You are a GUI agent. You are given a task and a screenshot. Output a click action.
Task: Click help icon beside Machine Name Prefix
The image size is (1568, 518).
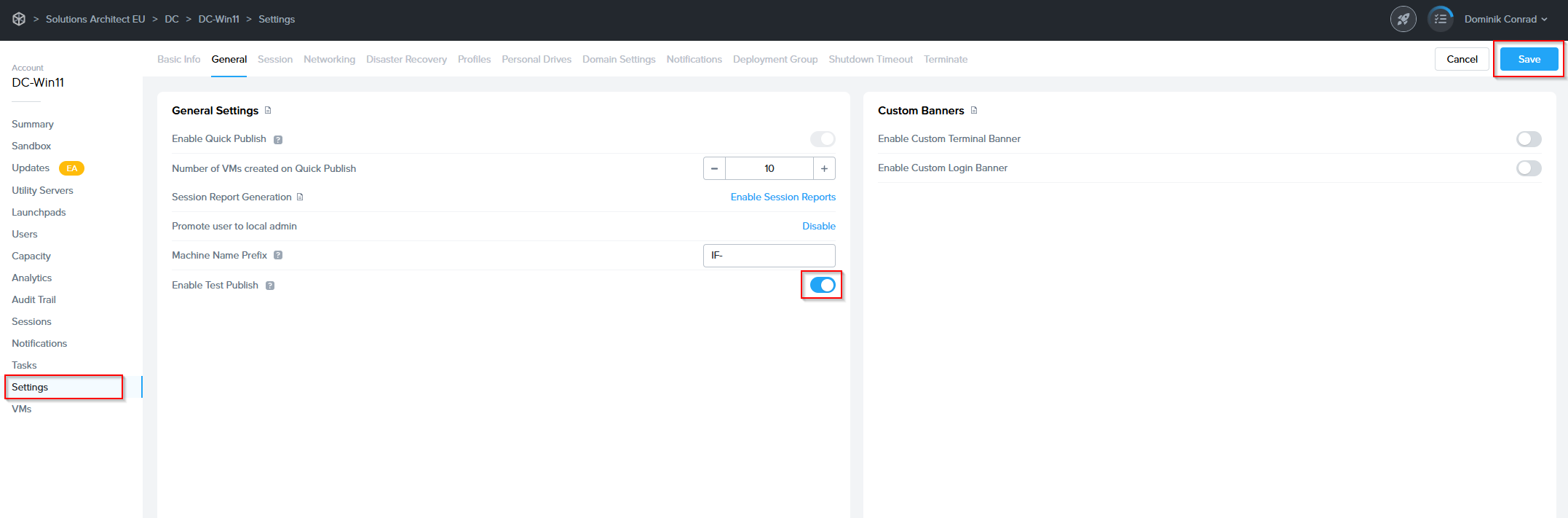point(278,256)
